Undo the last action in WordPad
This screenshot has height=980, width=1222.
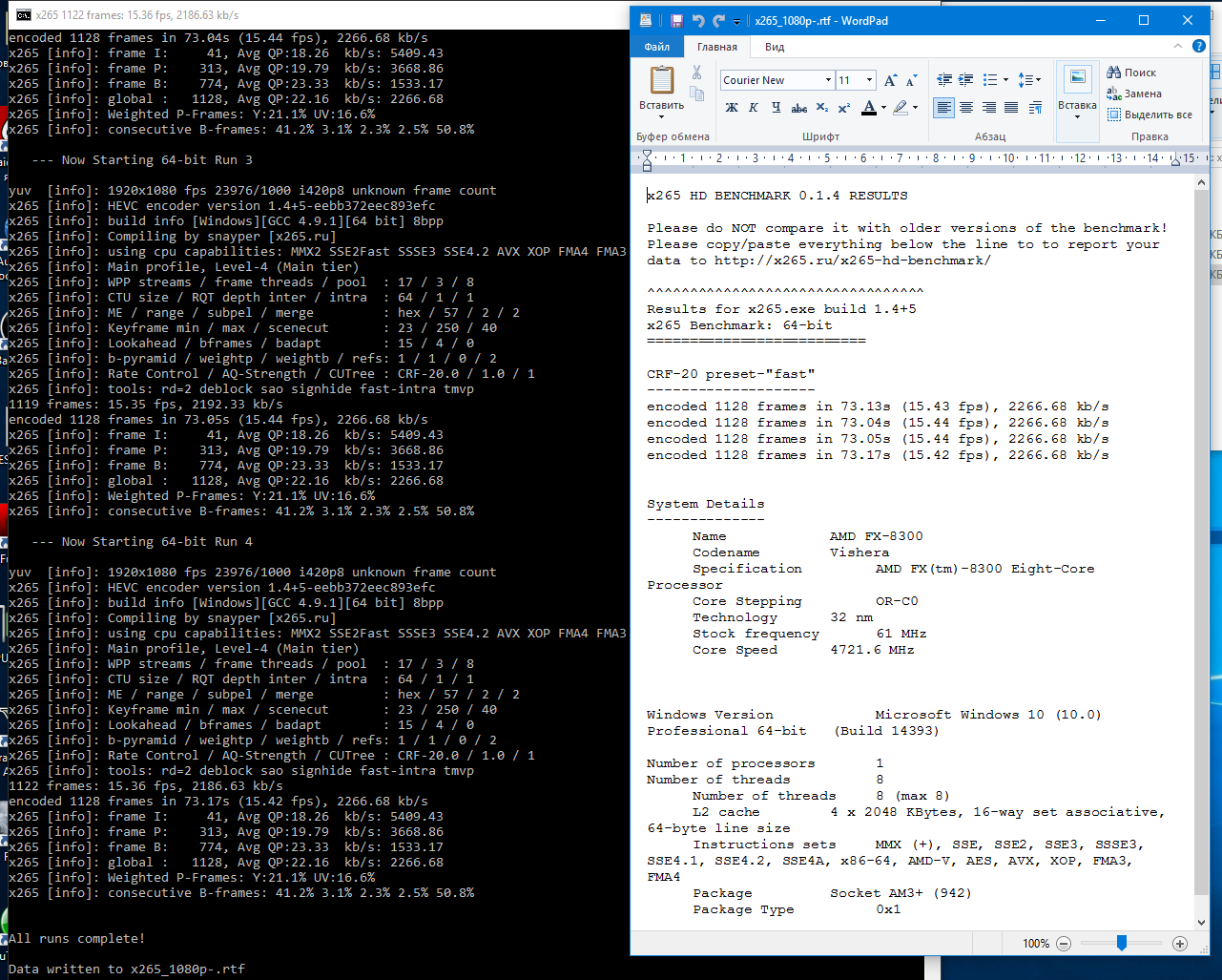tap(697, 20)
